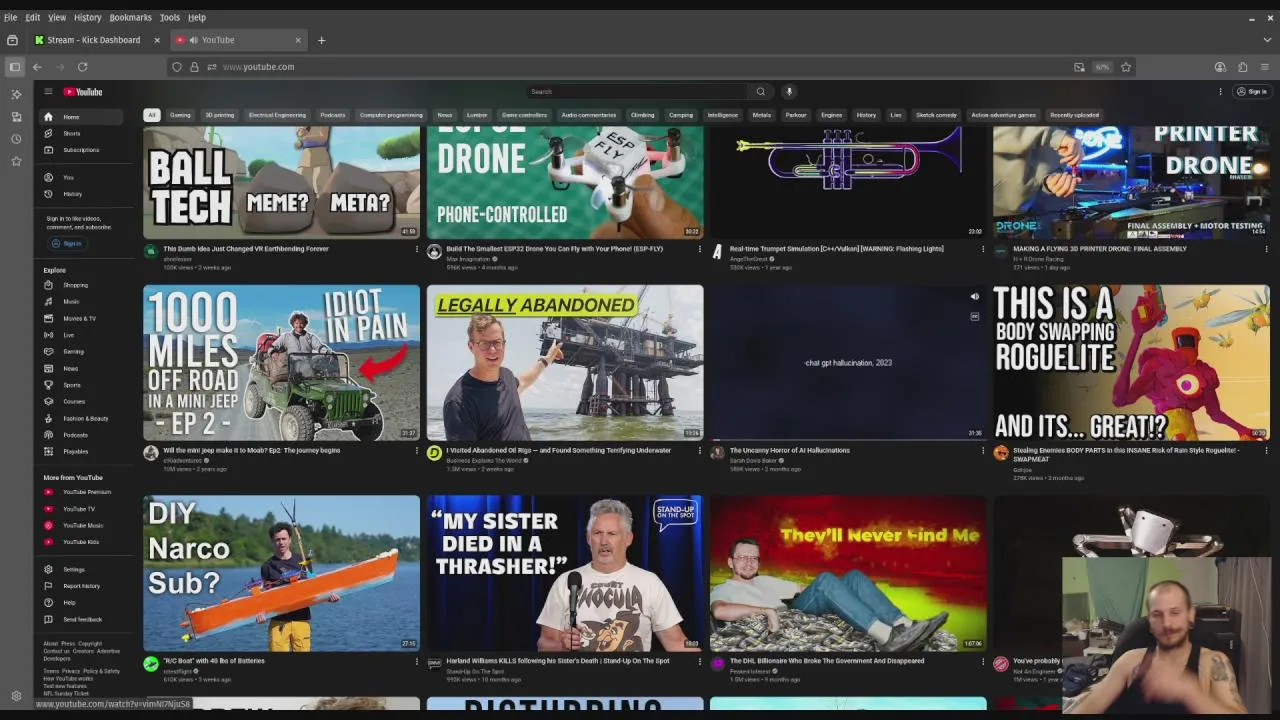Open Gaming under Explore
Viewport: 1280px width, 720px height.
click(72, 351)
